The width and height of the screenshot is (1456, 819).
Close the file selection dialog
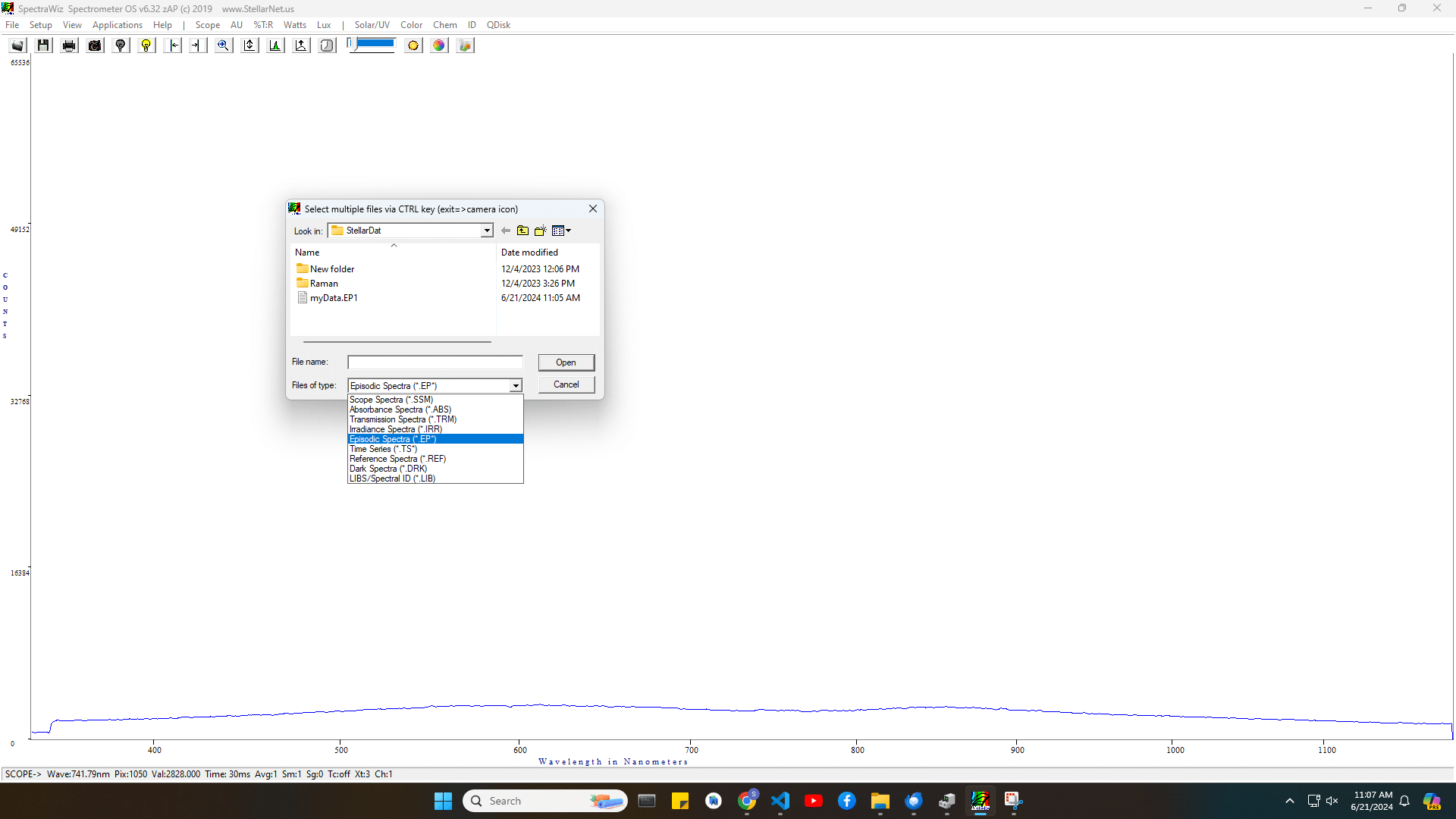pos(593,209)
